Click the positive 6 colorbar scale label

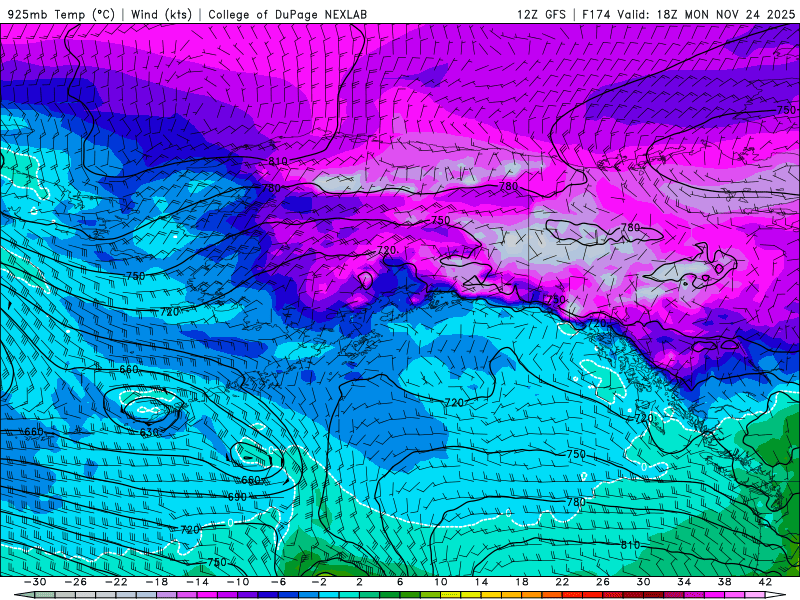tap(399, 582)
